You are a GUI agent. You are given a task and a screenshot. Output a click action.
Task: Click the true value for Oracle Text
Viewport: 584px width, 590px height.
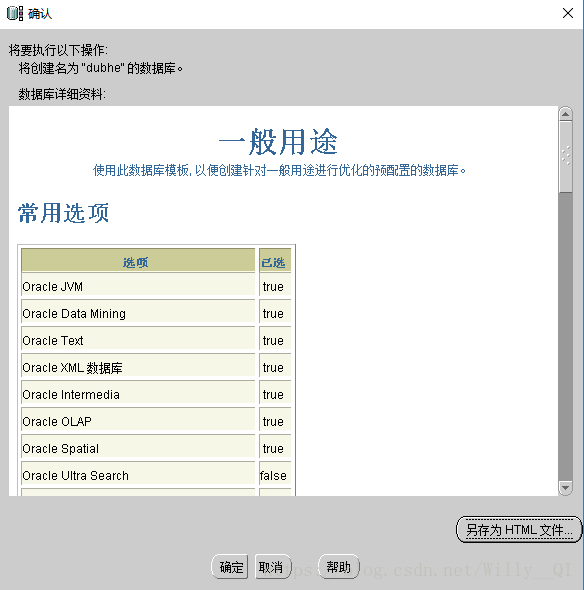coord(273,341)
